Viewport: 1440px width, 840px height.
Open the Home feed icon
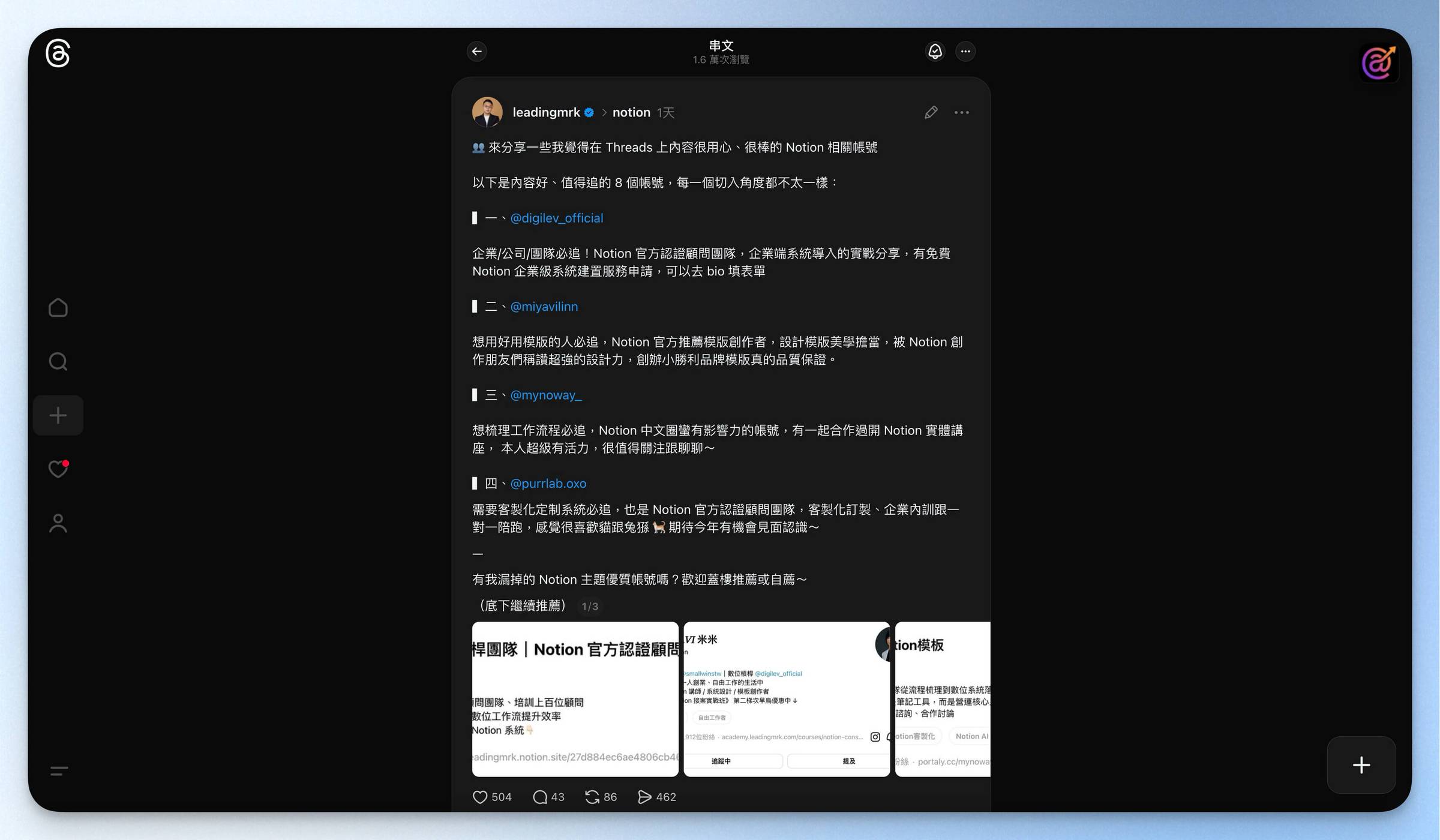(x=58, y=308)
